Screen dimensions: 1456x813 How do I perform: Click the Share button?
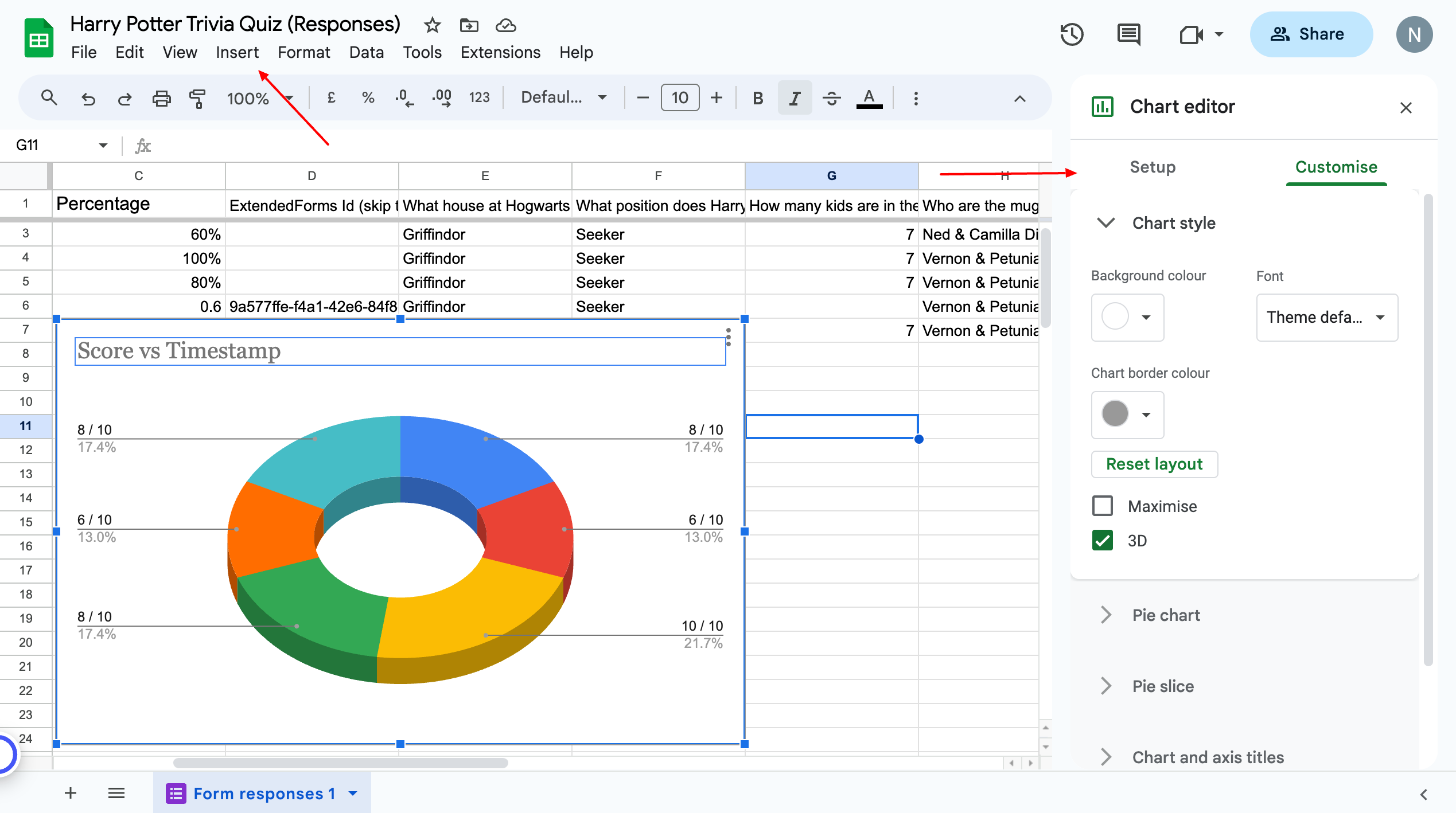tap(1311, 34)
